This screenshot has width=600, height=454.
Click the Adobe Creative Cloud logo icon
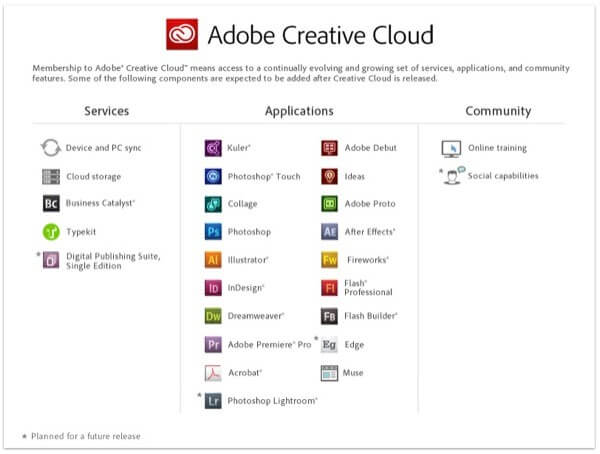coord(182,34)
